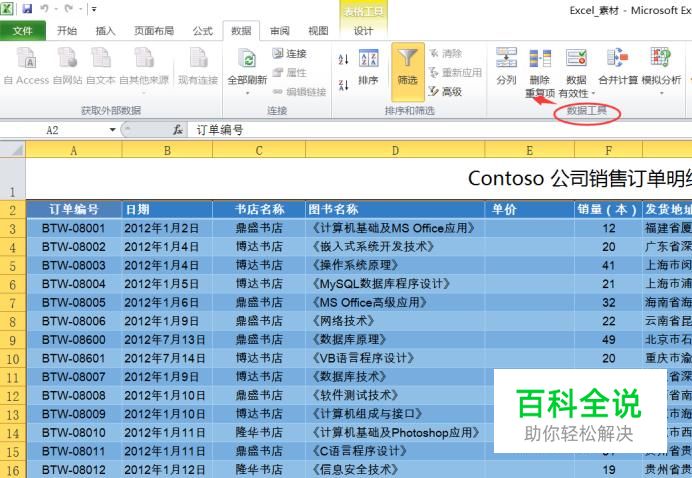Click cell 隆华书店 in row 14

259,433
